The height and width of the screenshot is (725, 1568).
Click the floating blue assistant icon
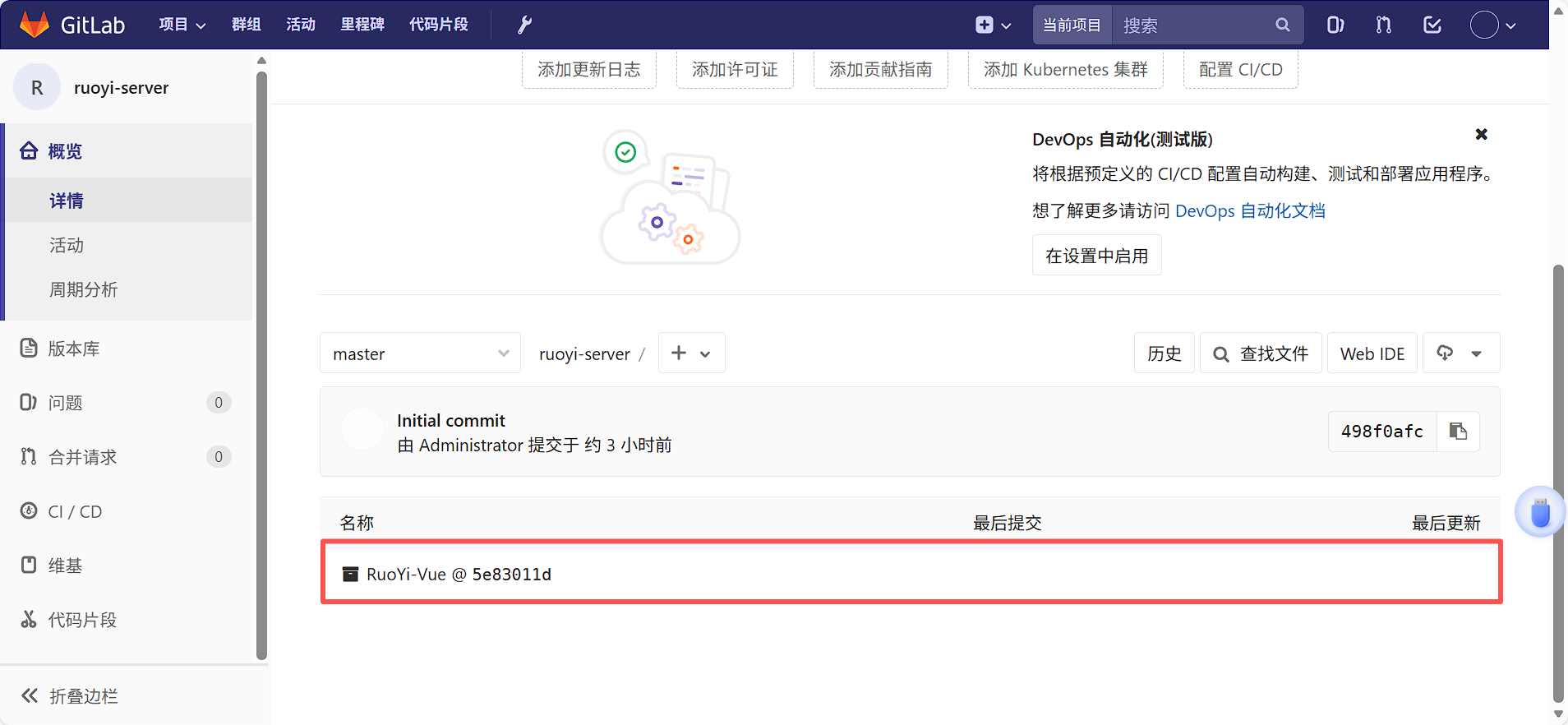pos(1540,512)
